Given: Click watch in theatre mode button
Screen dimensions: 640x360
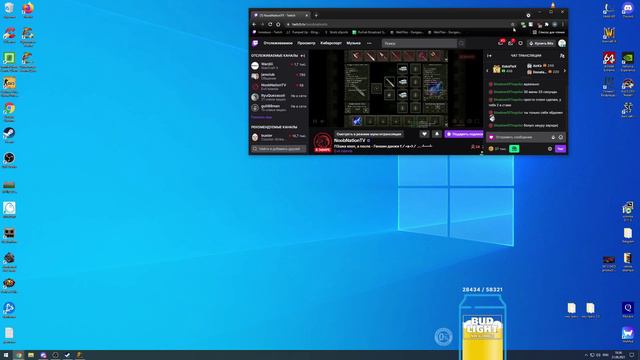Looking at the screenshot, I should tap(369, 134).
